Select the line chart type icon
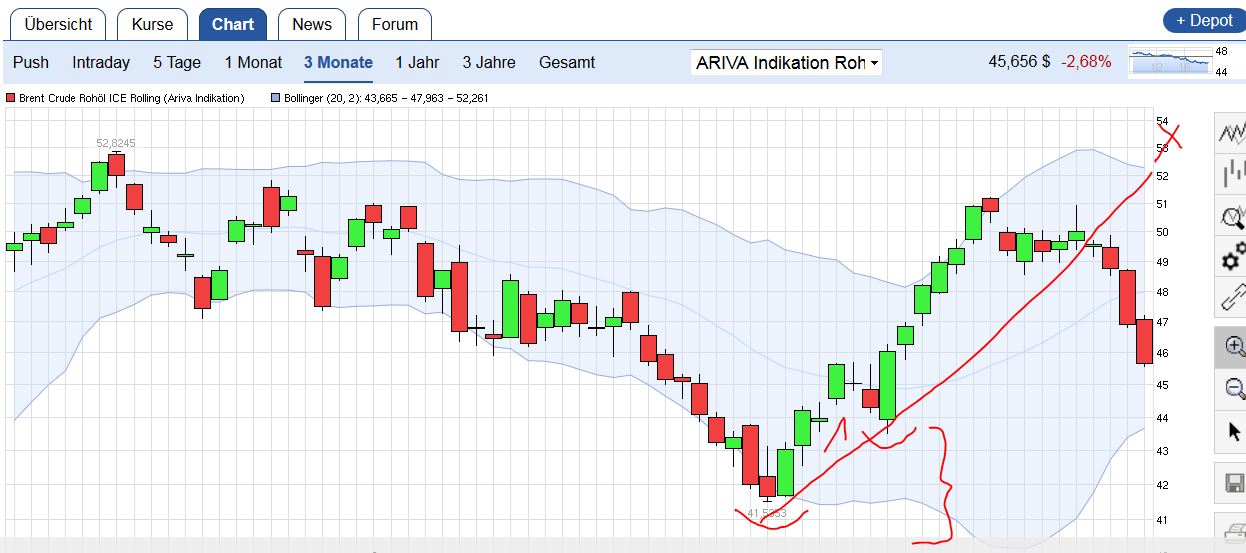 (x=1232, y=132)
